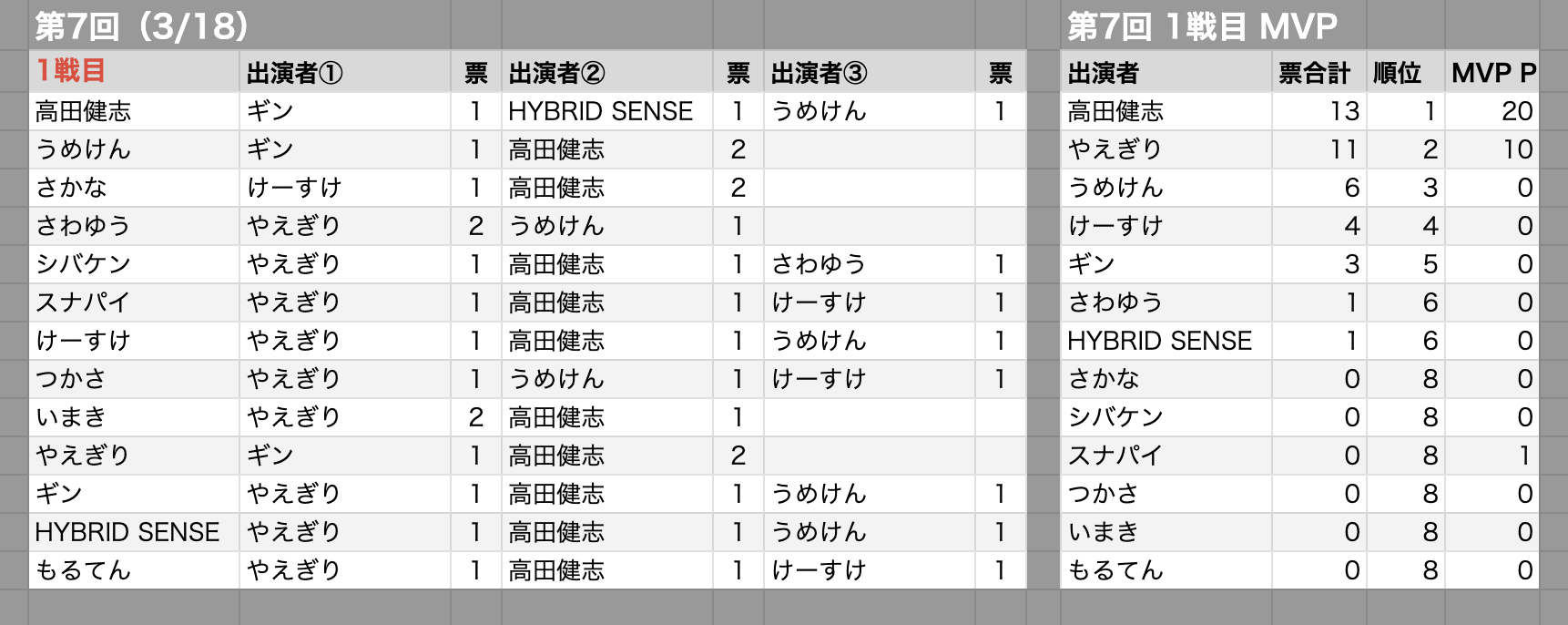Click the MVP P column header
1568x625 pixels.
point(1492,71)
